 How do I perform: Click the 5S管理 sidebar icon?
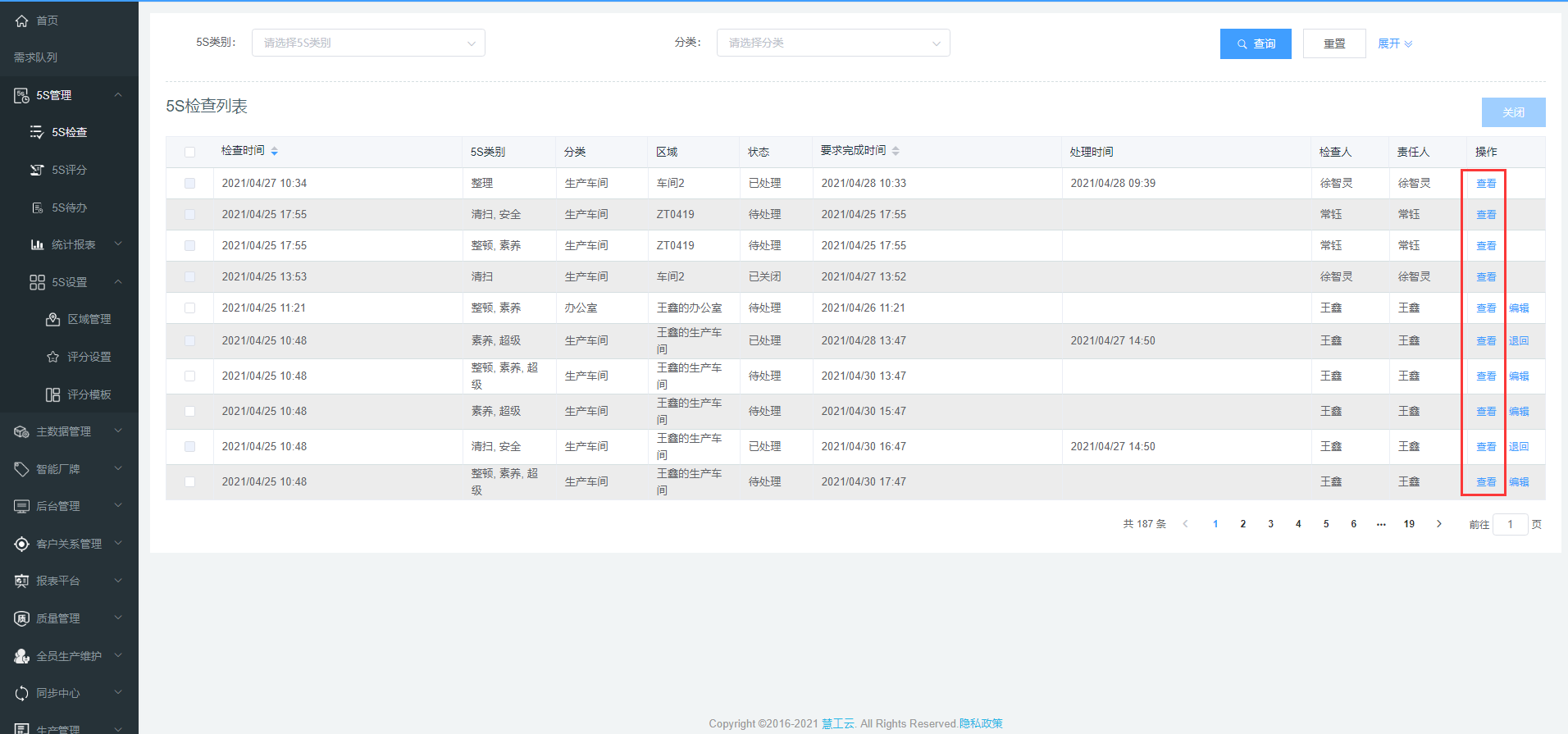[x=22, y=96]
